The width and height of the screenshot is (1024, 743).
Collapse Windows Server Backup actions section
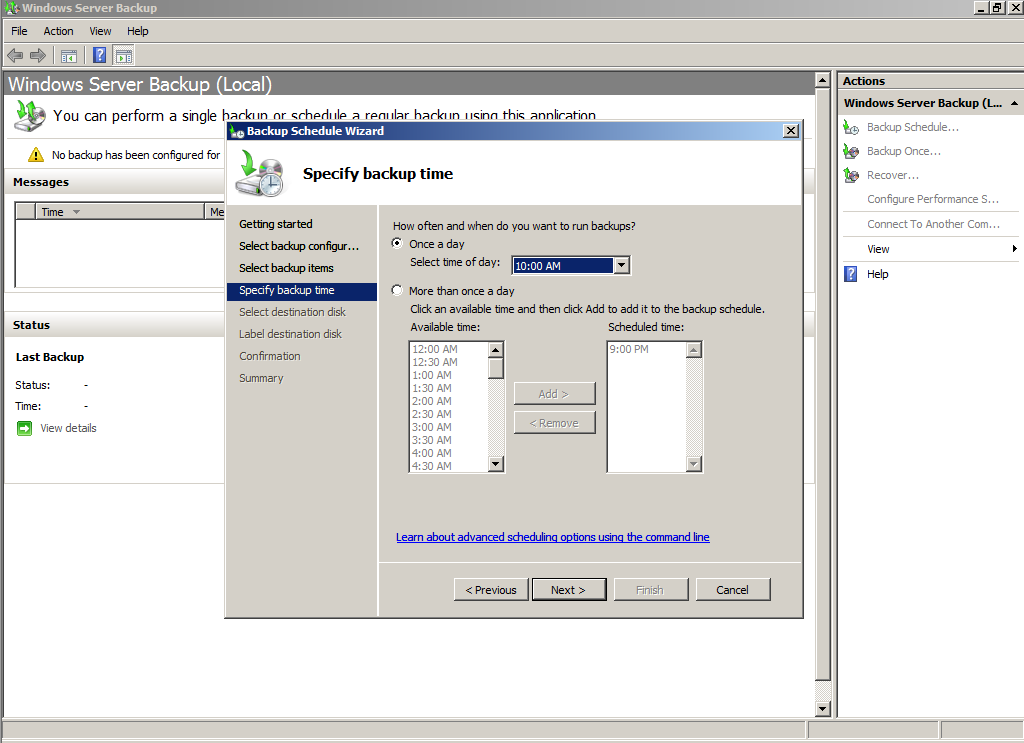pos(1014,103)
